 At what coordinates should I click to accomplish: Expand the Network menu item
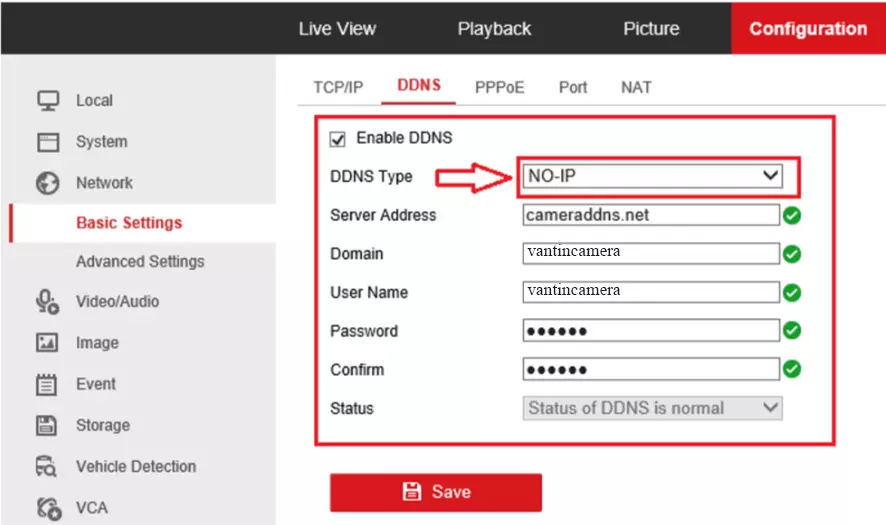pos(105,183)
